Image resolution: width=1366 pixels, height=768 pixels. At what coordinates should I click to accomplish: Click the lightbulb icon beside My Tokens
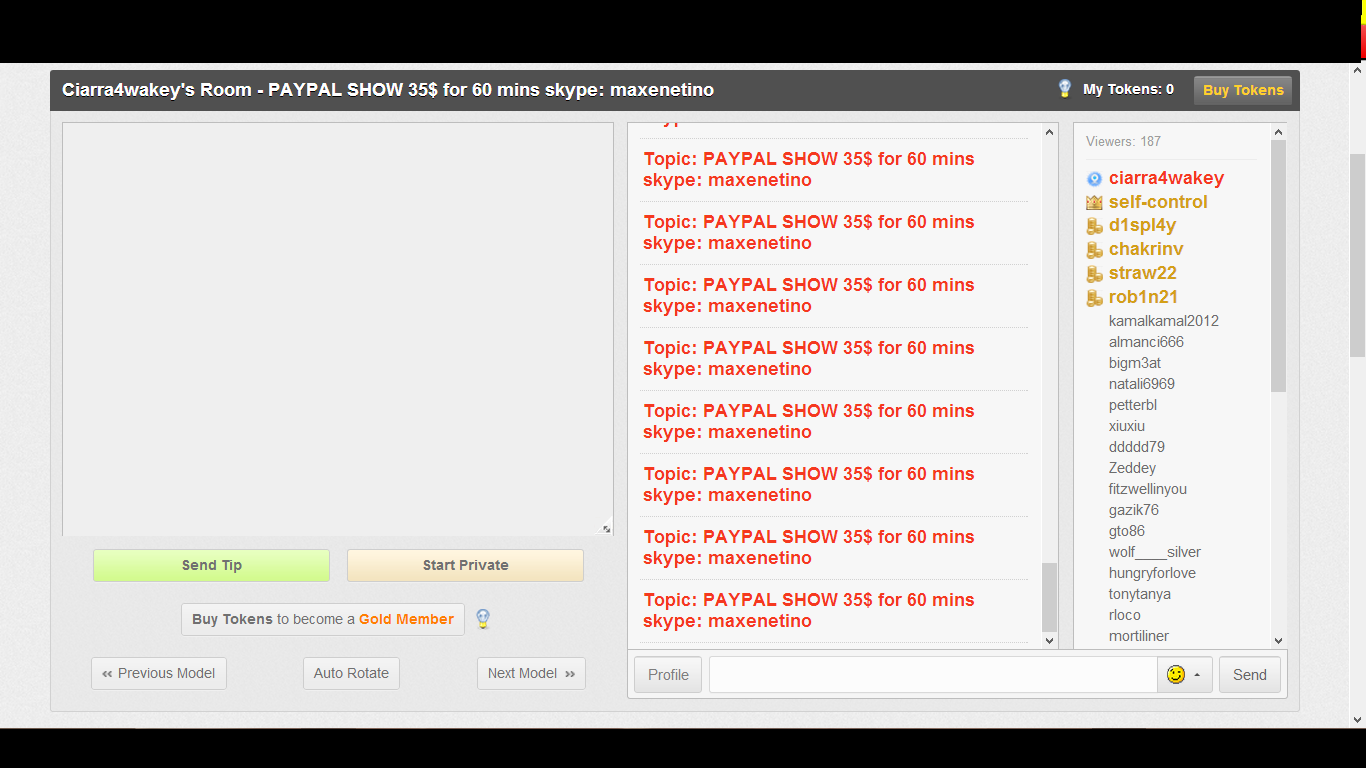click(x=1065, y=89)
